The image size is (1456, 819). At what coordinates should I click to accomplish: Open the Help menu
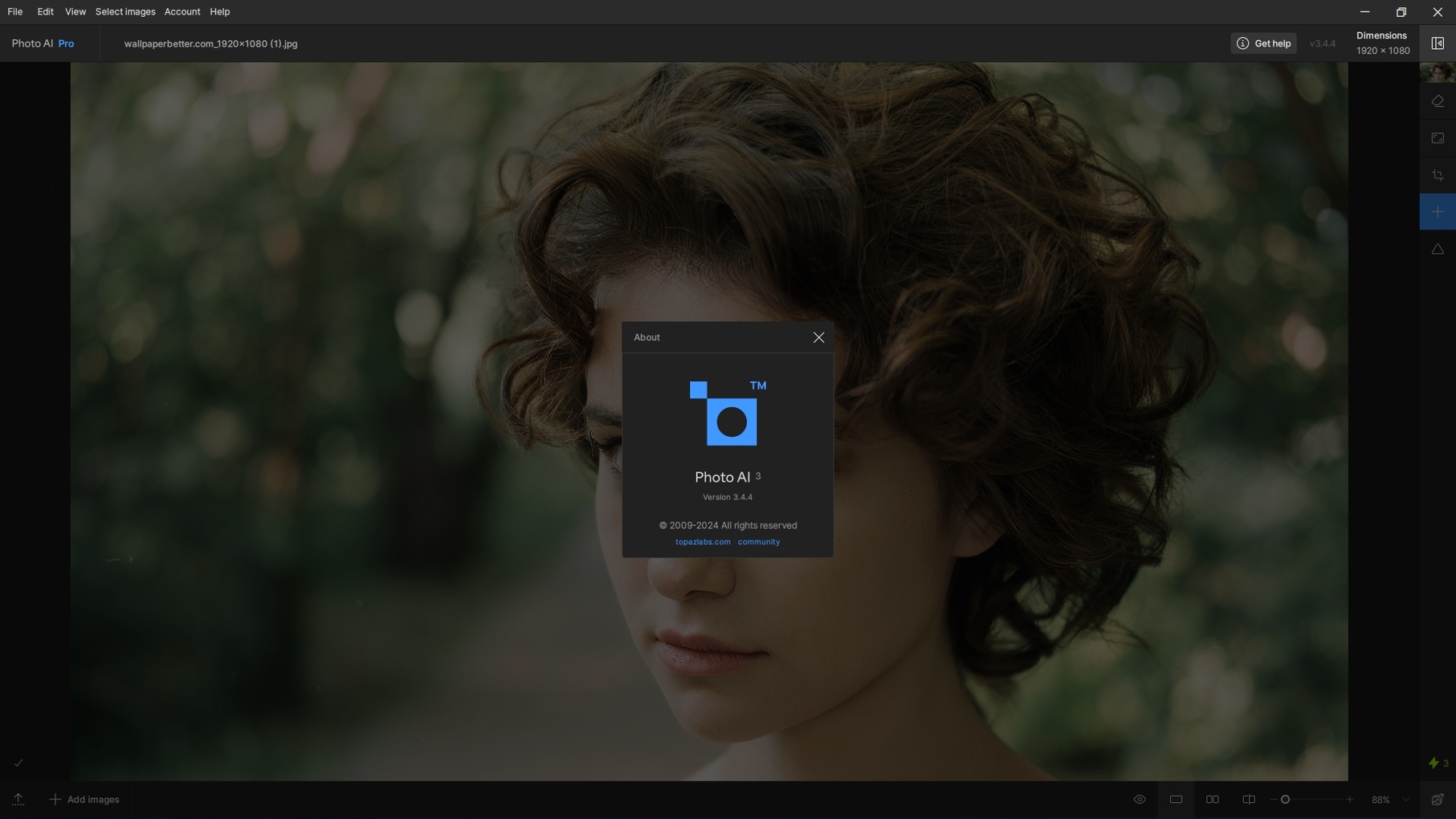tap(220, 12)
